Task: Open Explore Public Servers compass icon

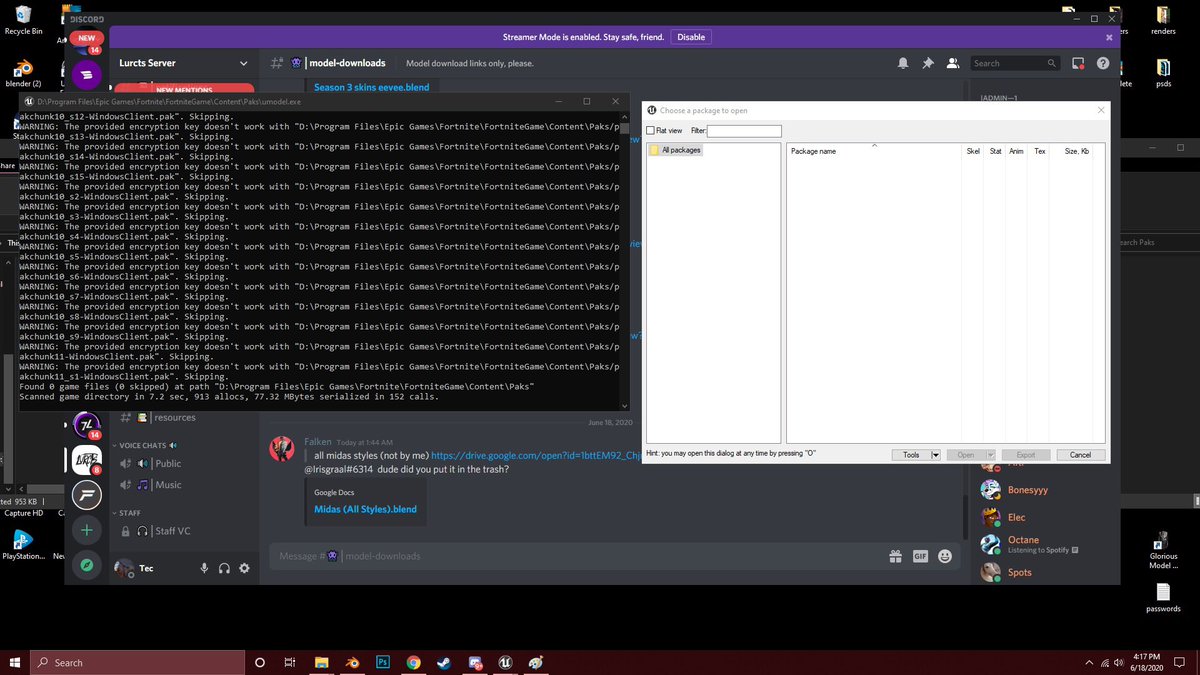Action: pos(87,565)
